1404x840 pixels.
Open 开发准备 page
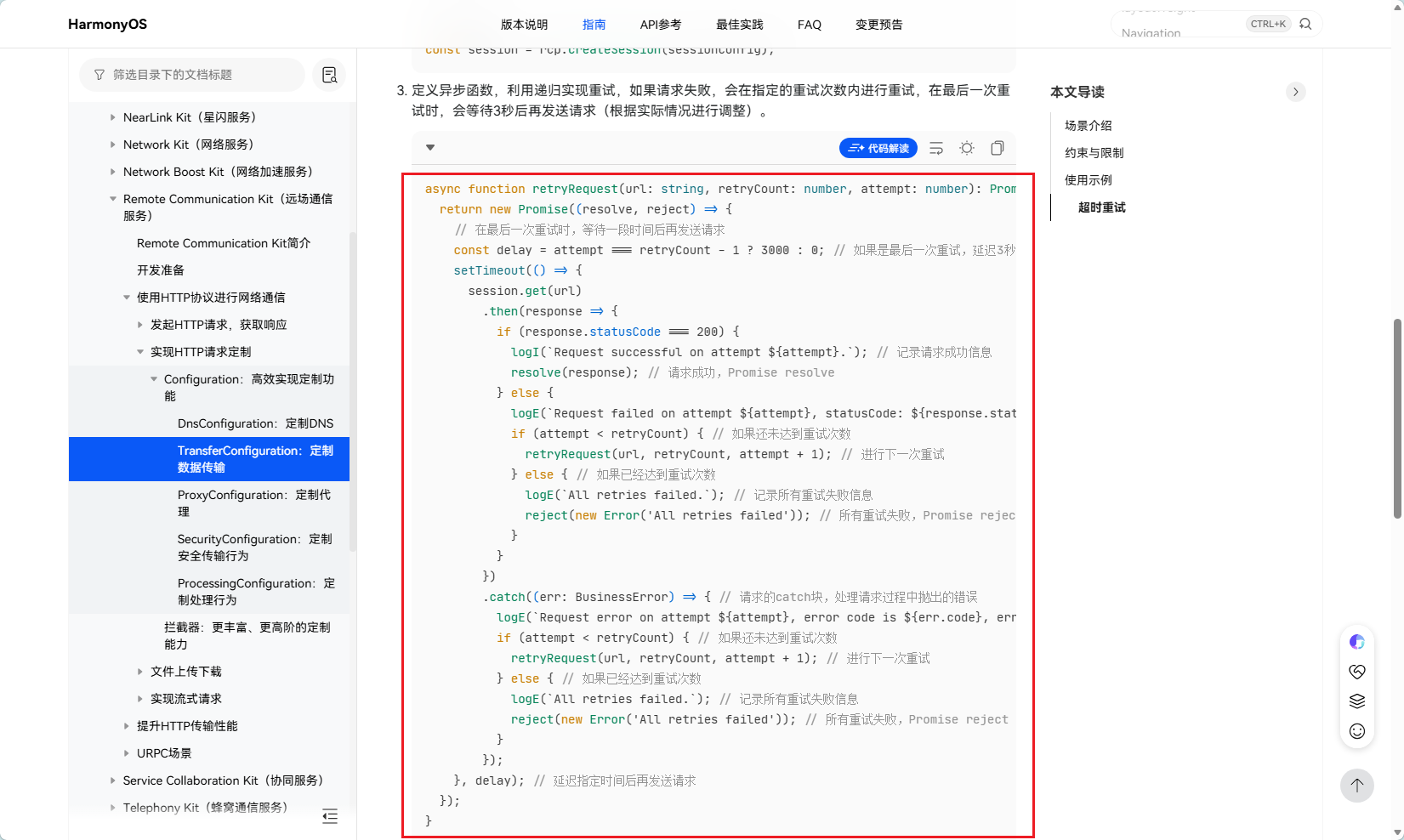click(x=161, y=270)
